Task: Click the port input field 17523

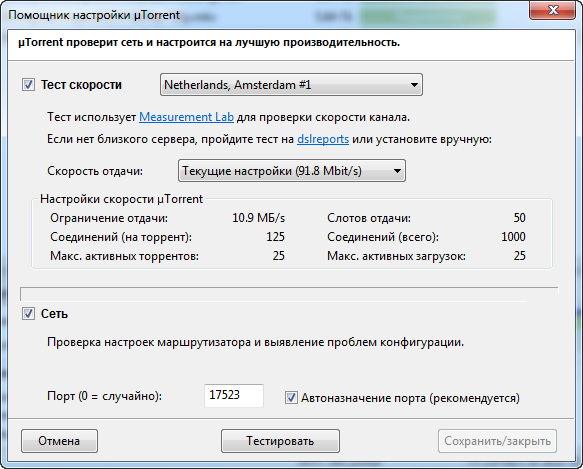Action: click(234, 395)
